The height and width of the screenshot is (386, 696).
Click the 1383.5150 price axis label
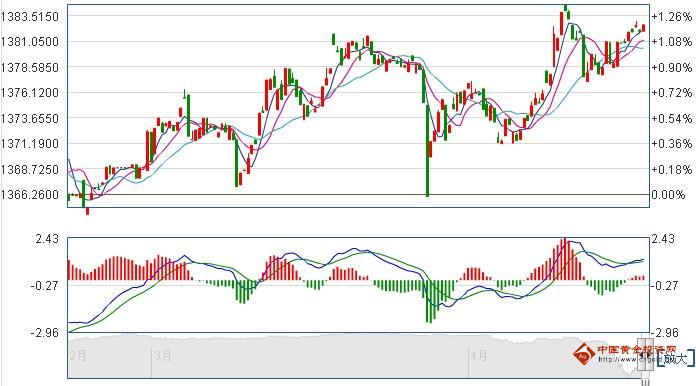click(x=30, y=17)
